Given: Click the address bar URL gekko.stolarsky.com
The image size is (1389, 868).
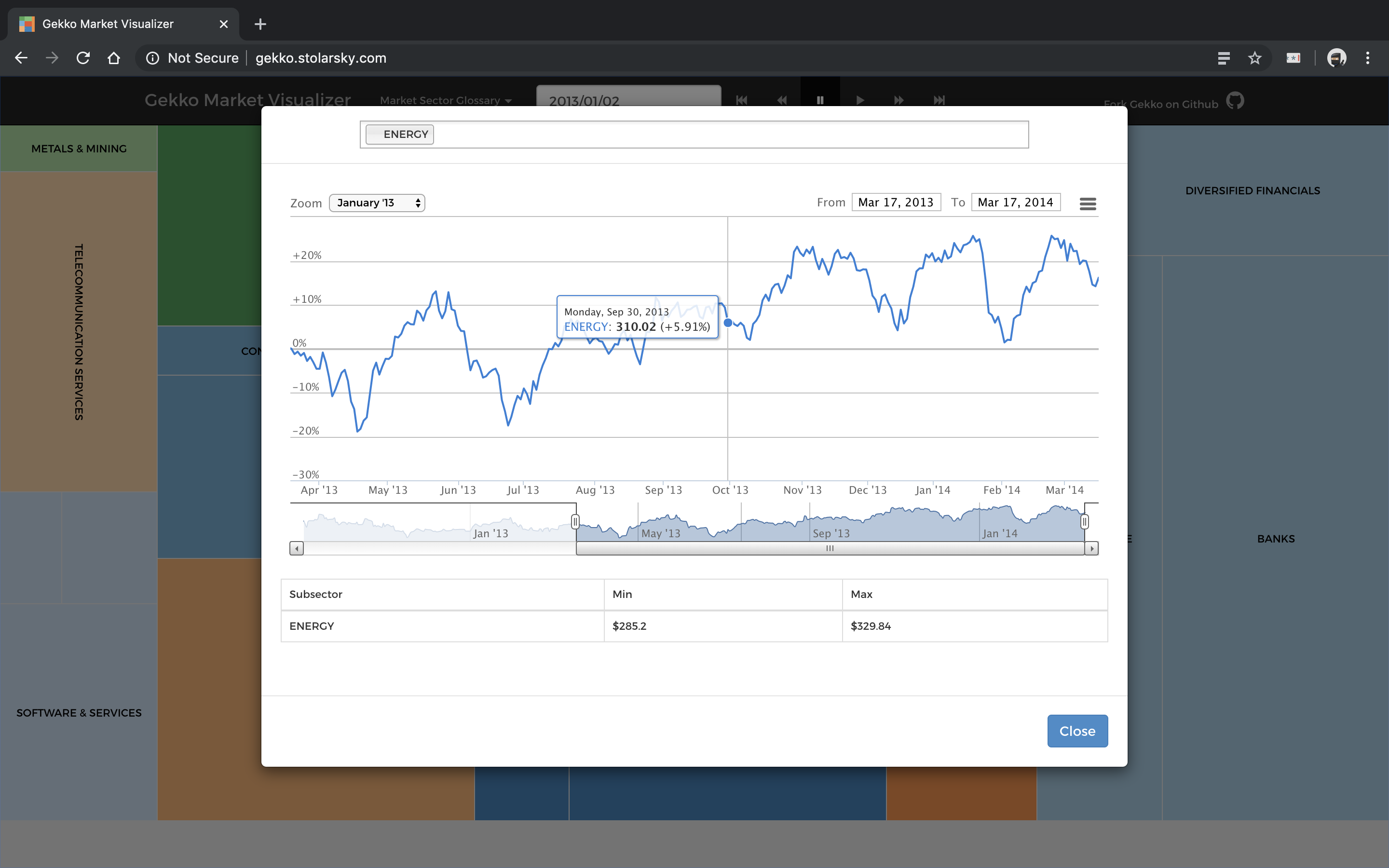Looking at the screenshot, I should (x=321, y=58).
